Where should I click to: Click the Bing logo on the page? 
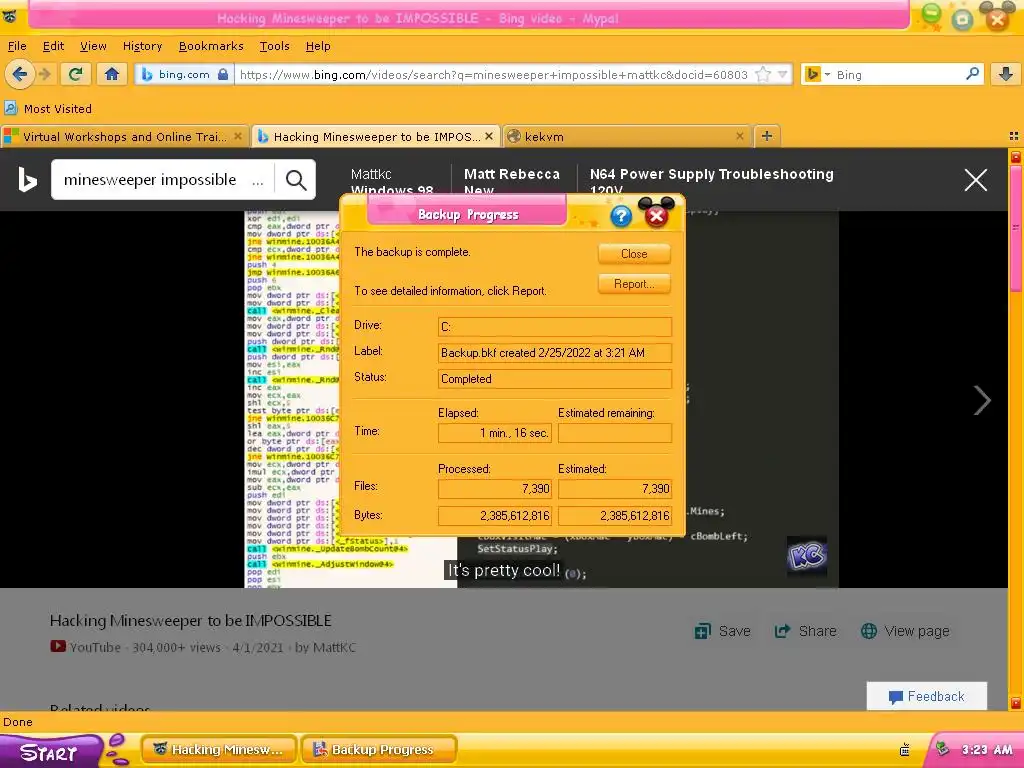coord(27,180)
